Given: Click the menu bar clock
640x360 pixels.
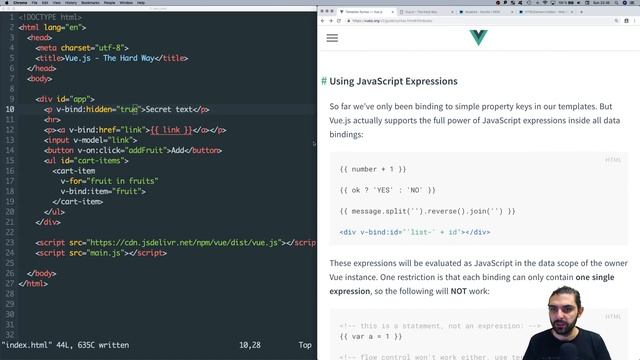Looking at the screenshot, I should pyautogui.click(x=602, y=2).
